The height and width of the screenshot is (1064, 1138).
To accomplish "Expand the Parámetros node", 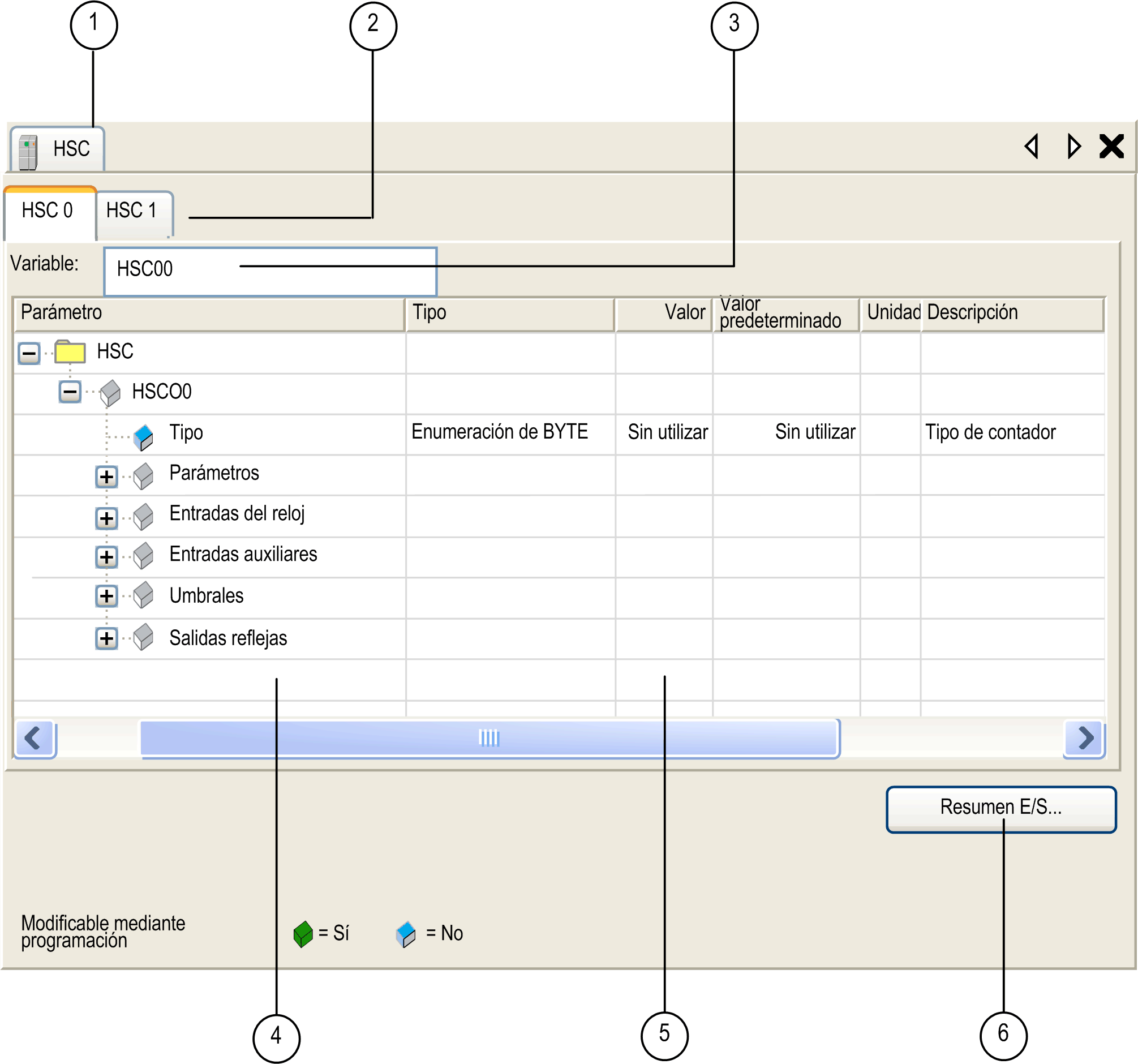I will coord(106,477).
